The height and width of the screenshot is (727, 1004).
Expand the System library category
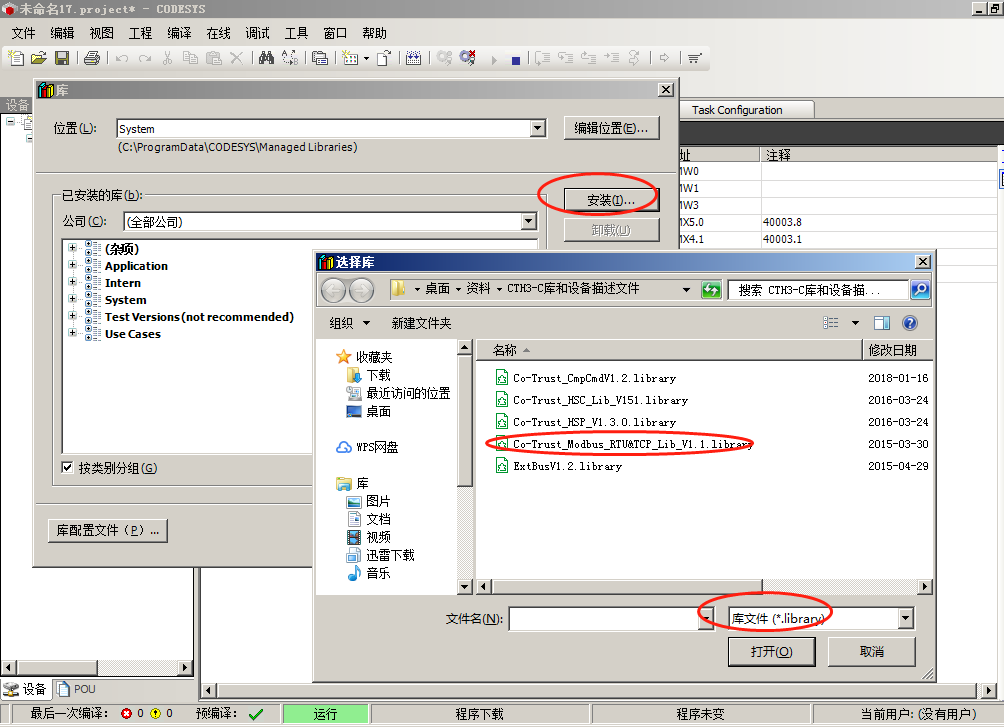pyautogui.click(x=72, y=299)
